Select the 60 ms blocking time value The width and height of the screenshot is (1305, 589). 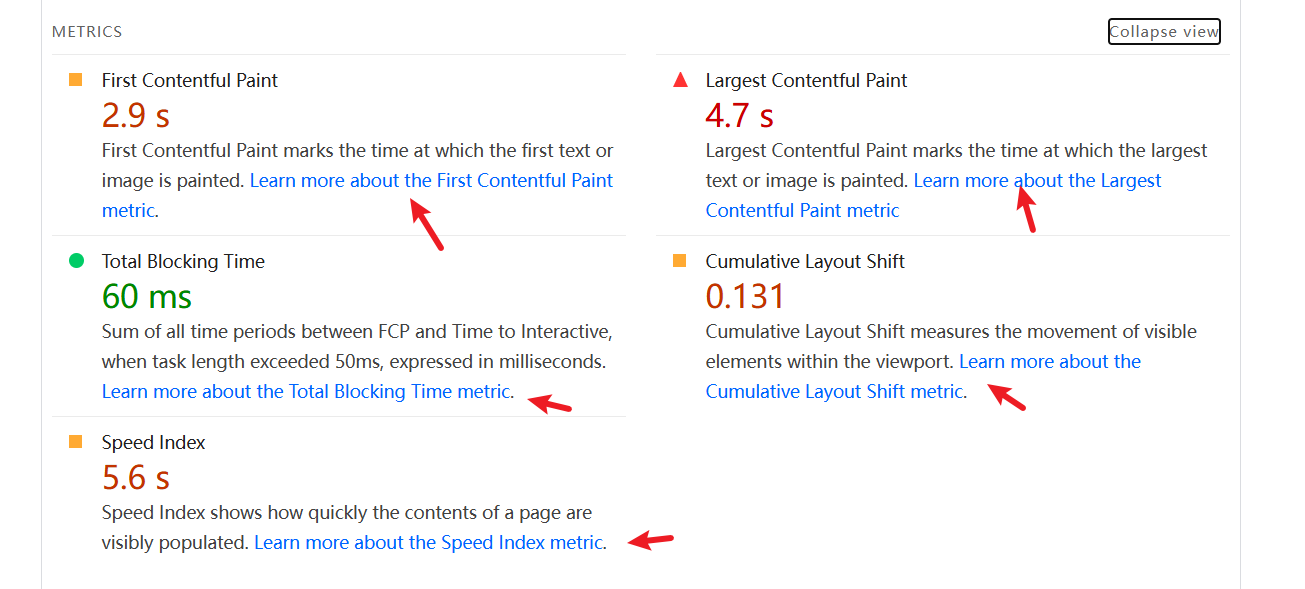(x=147, y=297)
